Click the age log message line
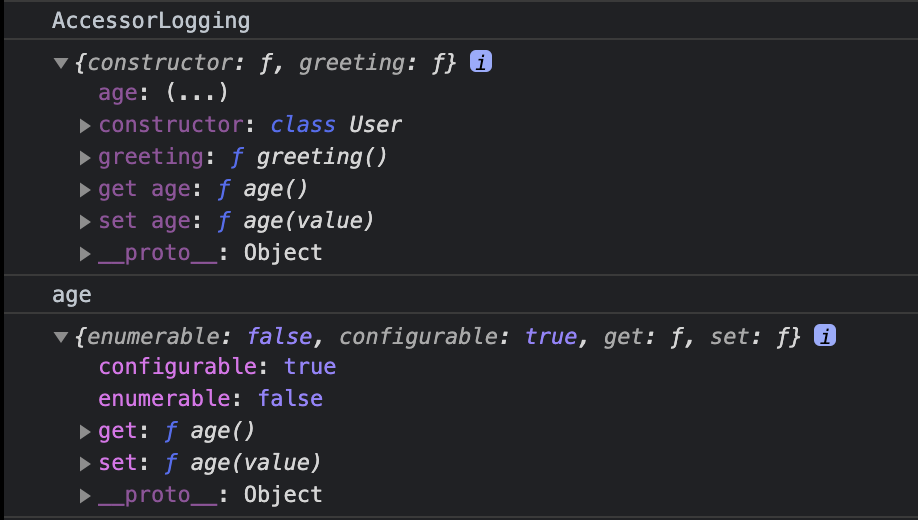 point(71,295)
